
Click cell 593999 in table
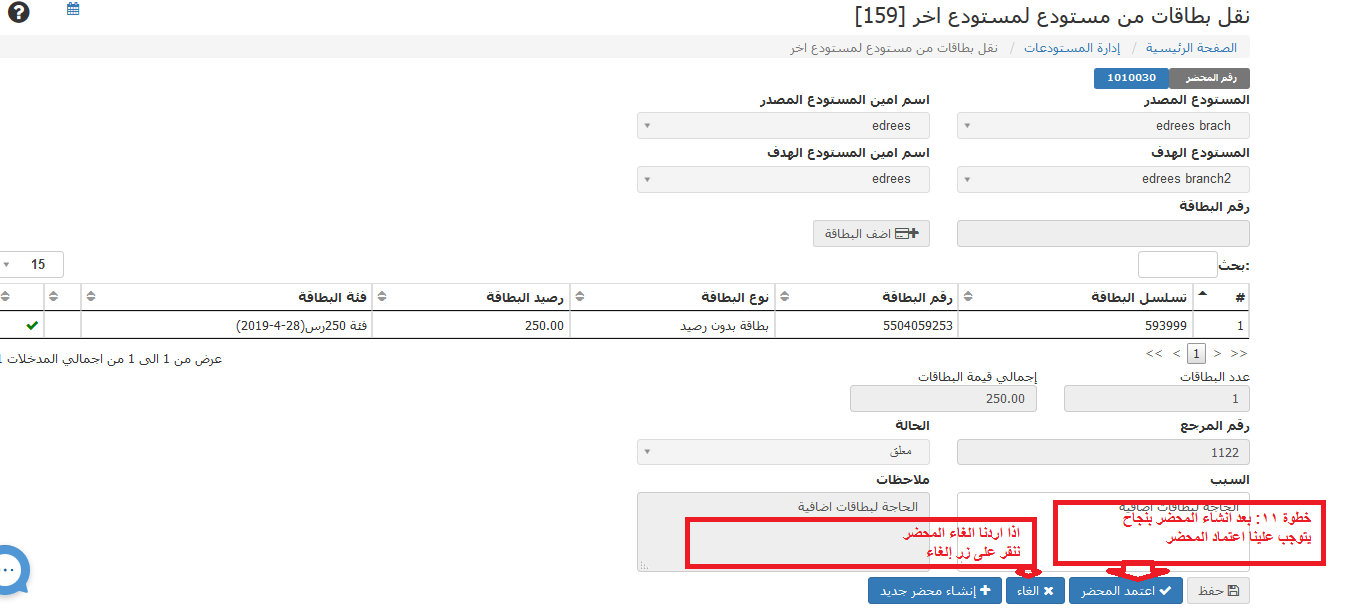coord(1076,325)
